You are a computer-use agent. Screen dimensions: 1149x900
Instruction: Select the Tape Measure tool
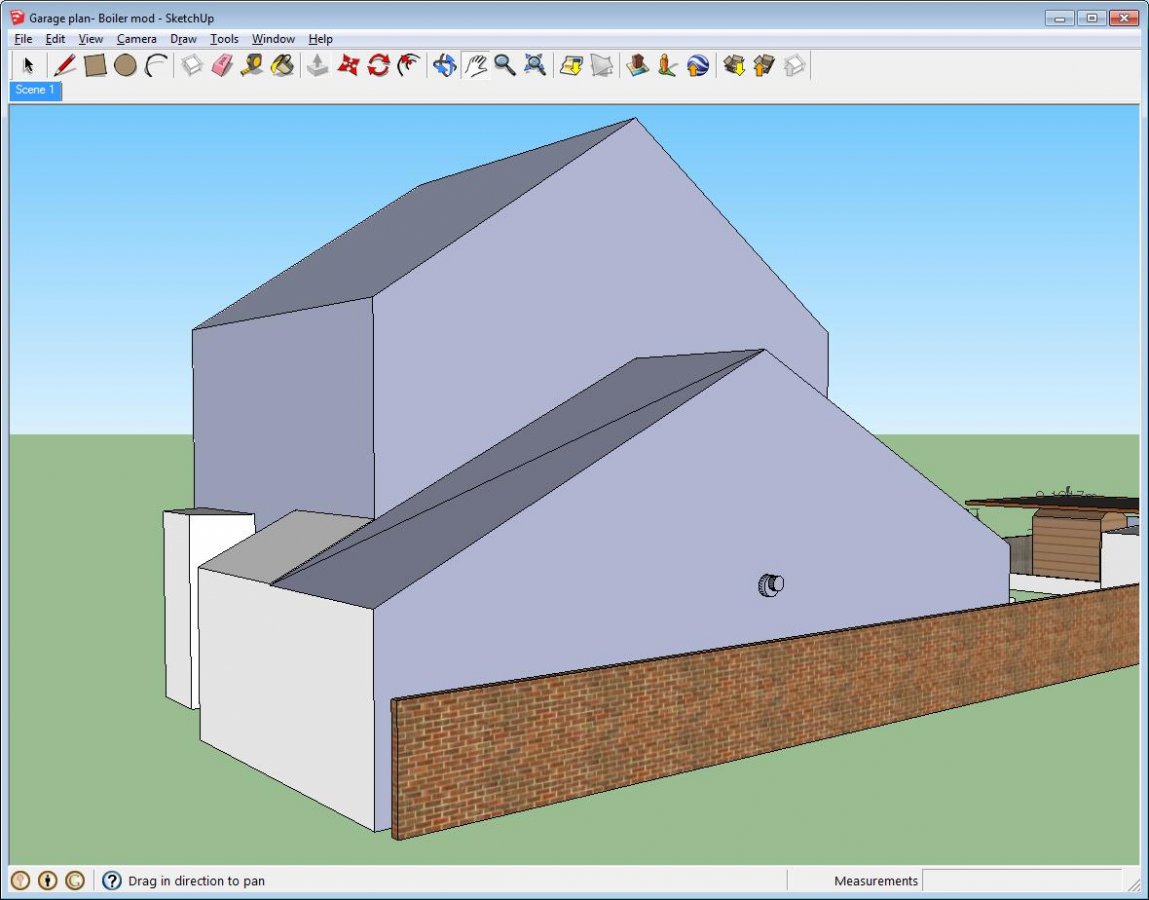click(252, 66)
